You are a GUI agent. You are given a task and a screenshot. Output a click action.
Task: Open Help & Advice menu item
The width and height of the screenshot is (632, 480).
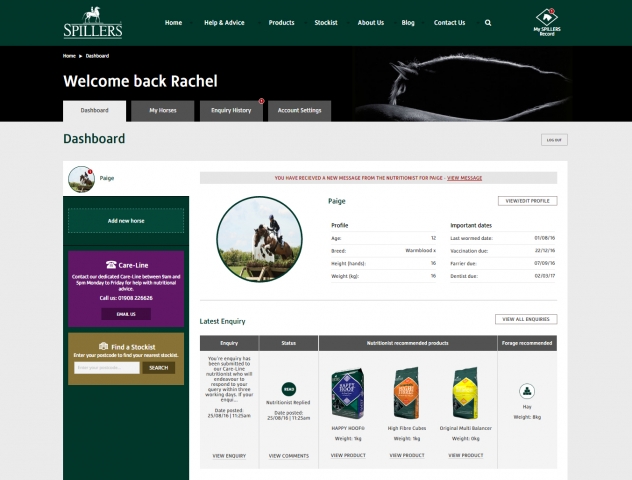(224, 22)
